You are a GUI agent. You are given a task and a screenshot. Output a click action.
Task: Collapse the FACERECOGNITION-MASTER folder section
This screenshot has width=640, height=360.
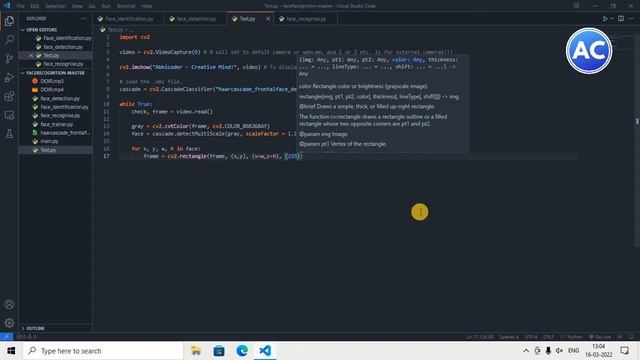[x=55, y=73]
